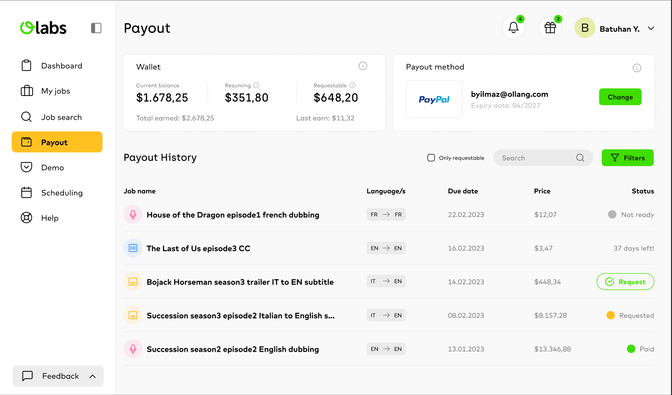Click the $351,80 resuming amount

click(x=246, y=98)
